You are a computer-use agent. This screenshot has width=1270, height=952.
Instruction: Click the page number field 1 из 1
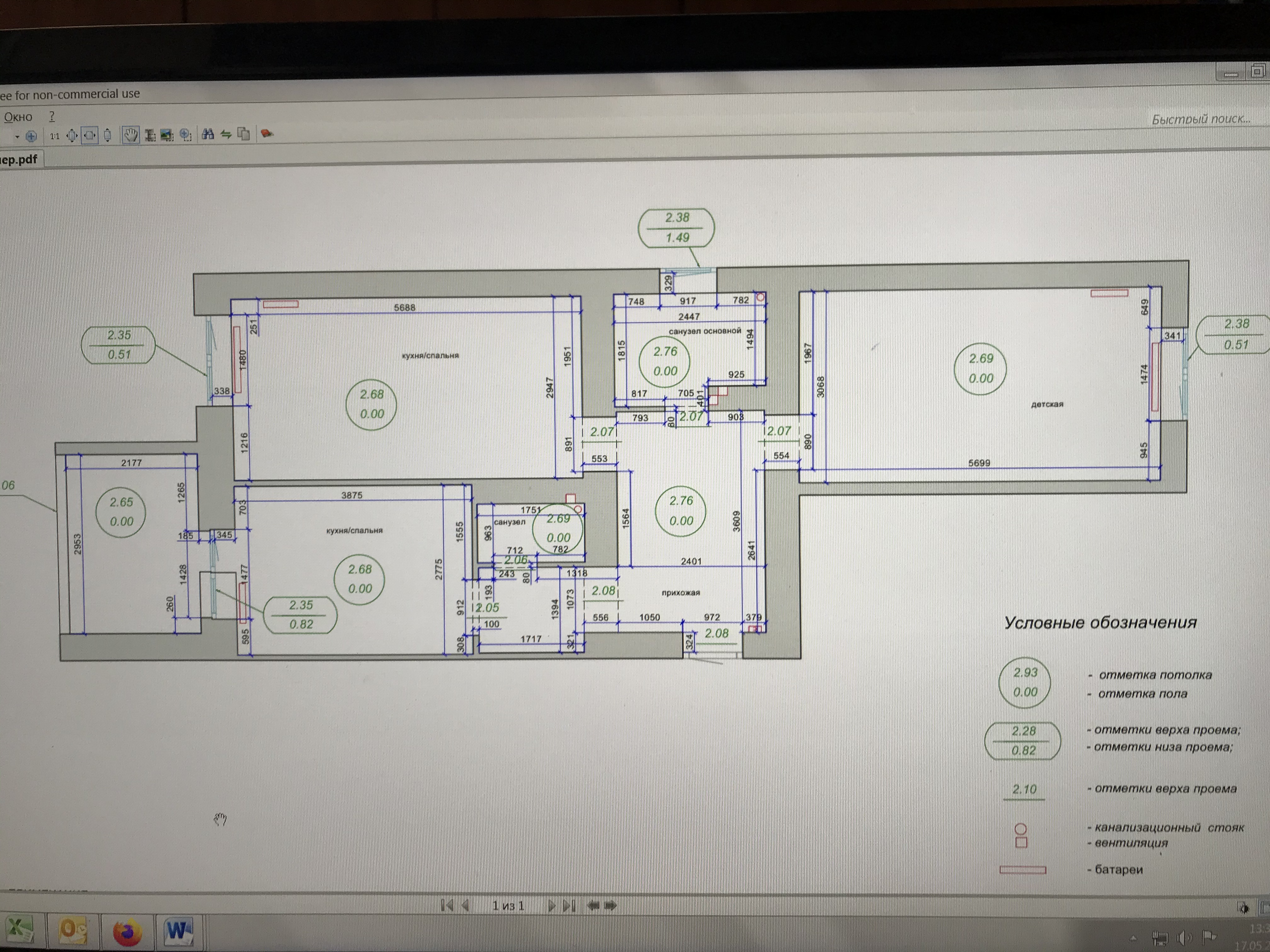tap(508, 905)
